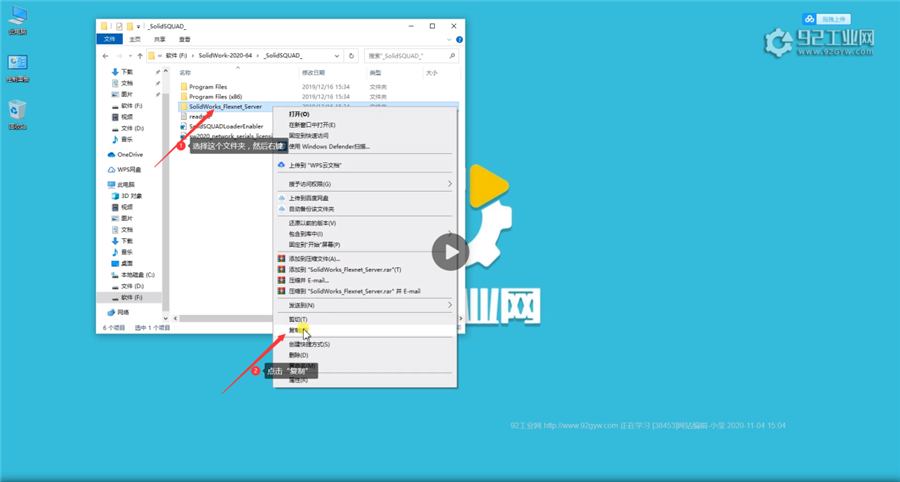The height and width of the screenshot is (482, 900).
Task: Refresh the current folder view
Action: (x=351, y=56)
